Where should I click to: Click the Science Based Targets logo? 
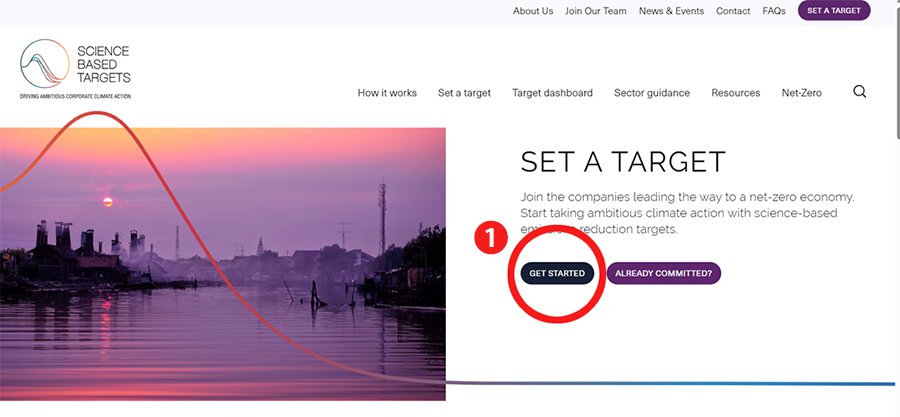[x=76, y=69]
